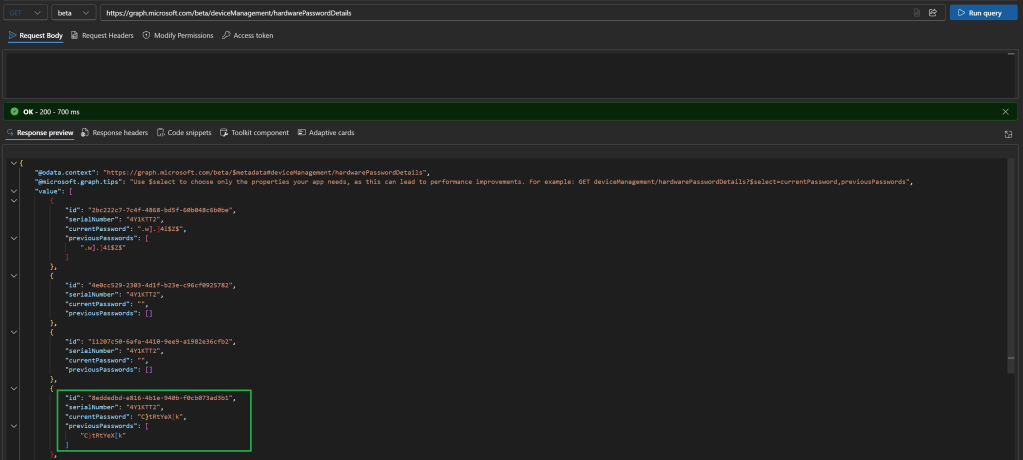Switch to the Request Headers tab
The image size is (1023, 460).
[102, 35]
